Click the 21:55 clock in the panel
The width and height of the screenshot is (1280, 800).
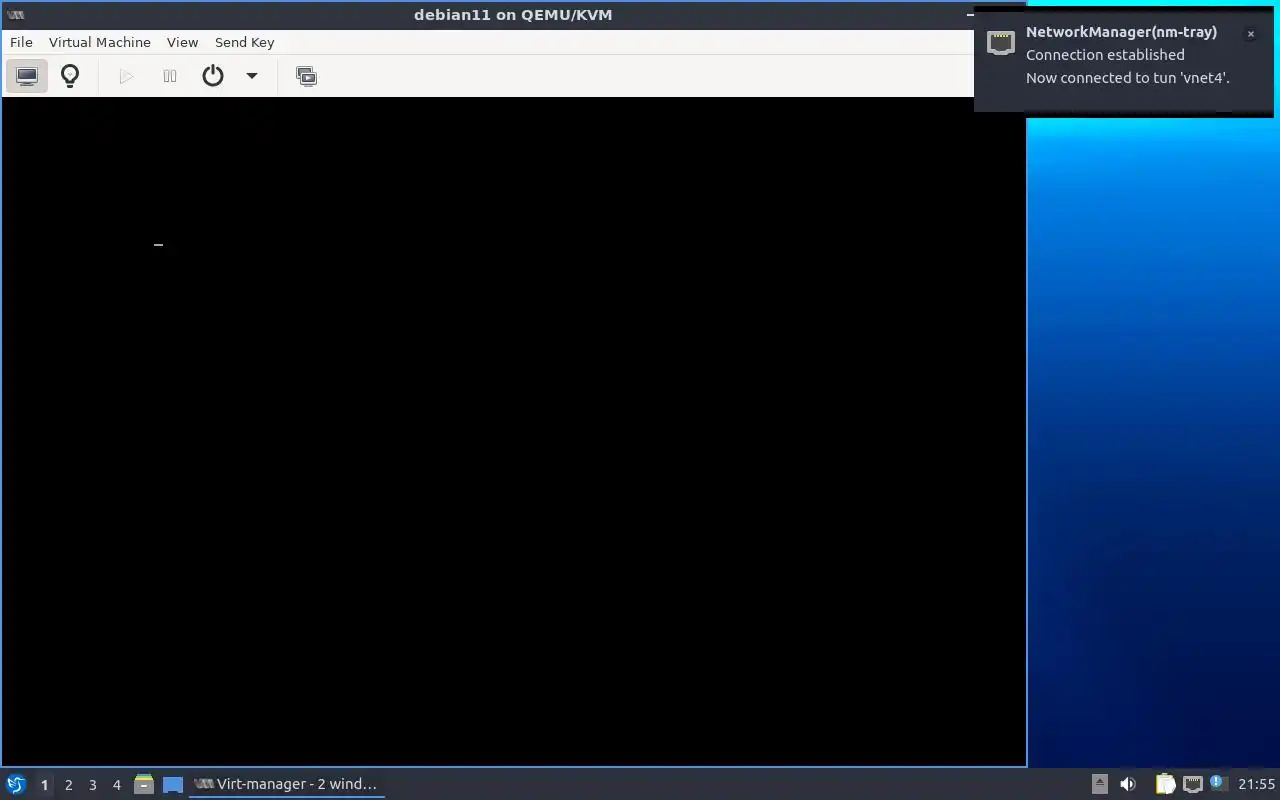[1257, 784]
